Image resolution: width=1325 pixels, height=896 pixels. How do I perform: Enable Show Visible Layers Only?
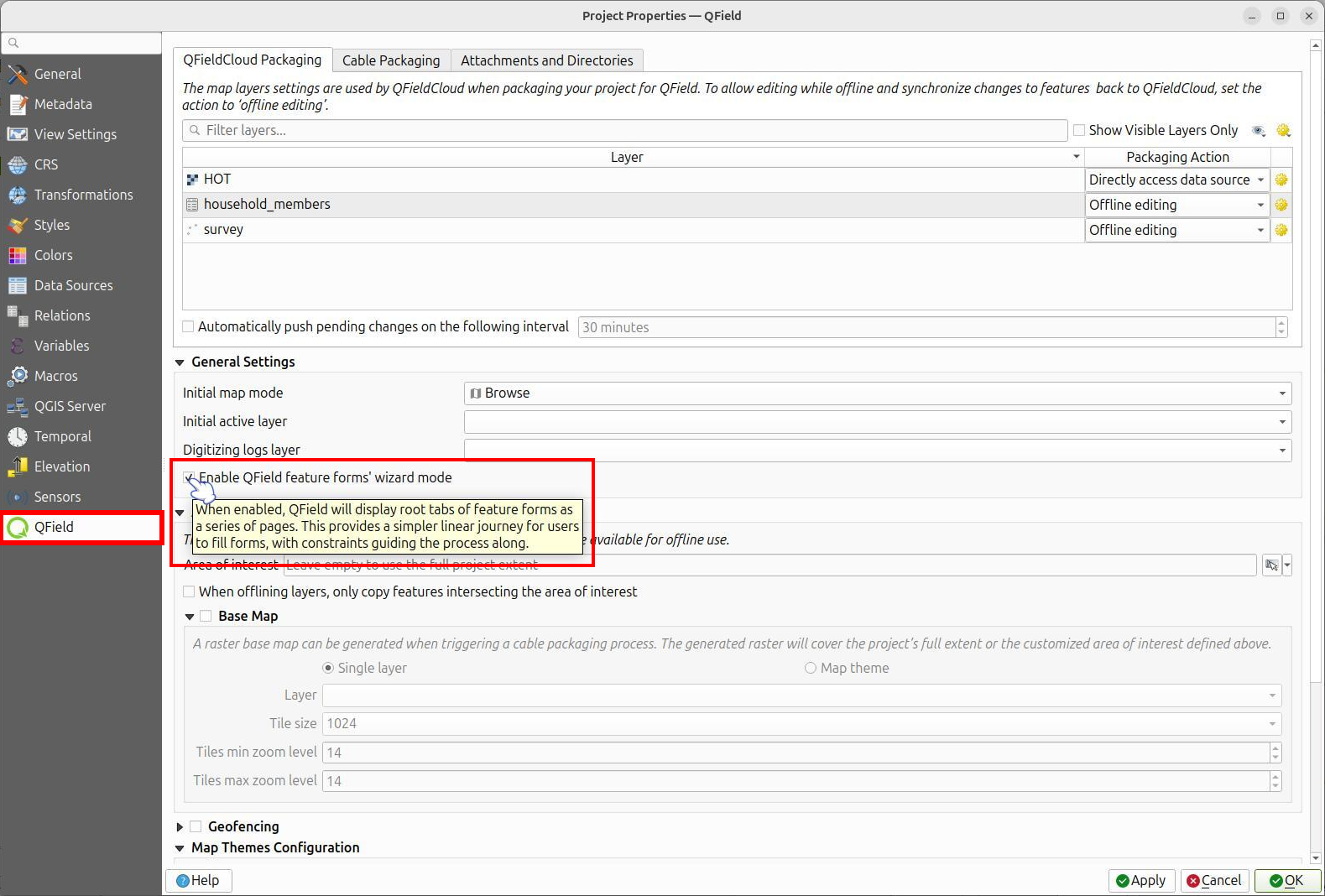[x=1079, y=130]
